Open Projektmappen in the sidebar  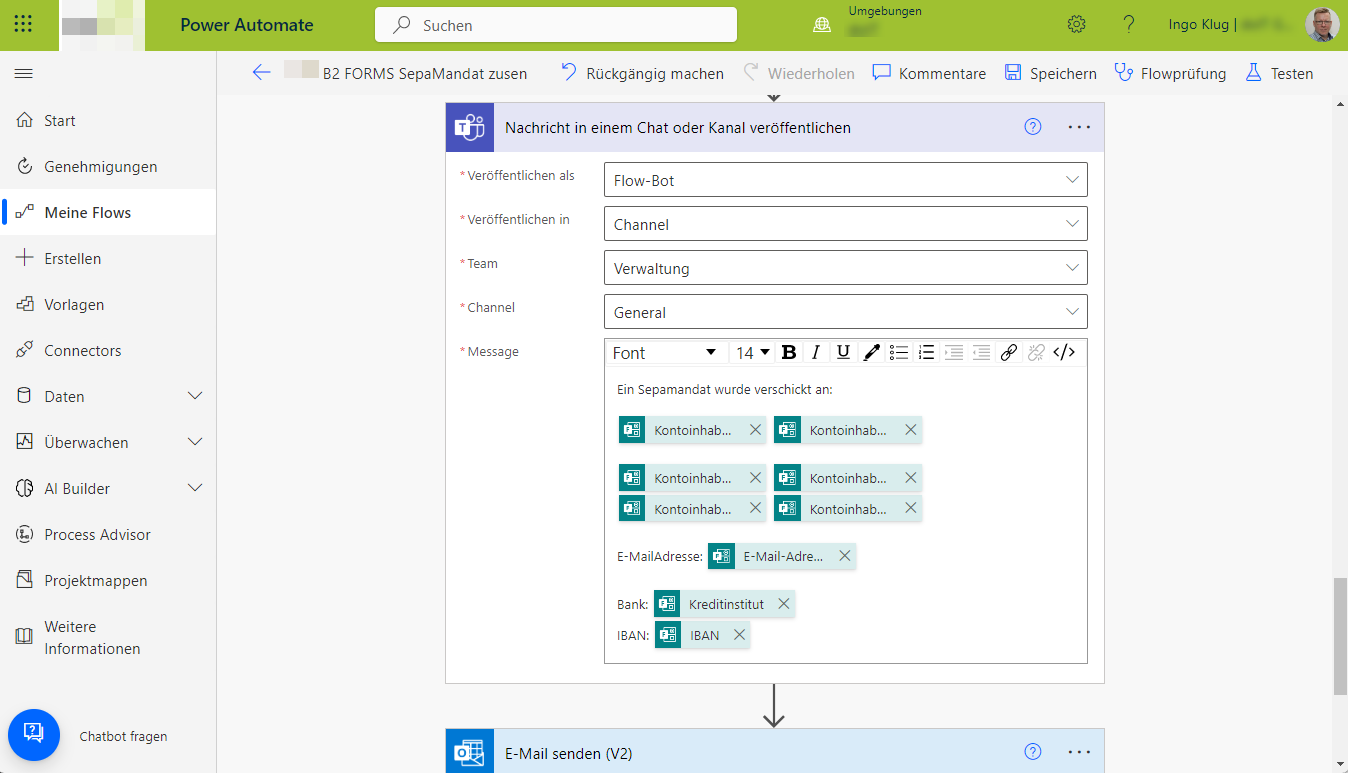coord(108,580)
